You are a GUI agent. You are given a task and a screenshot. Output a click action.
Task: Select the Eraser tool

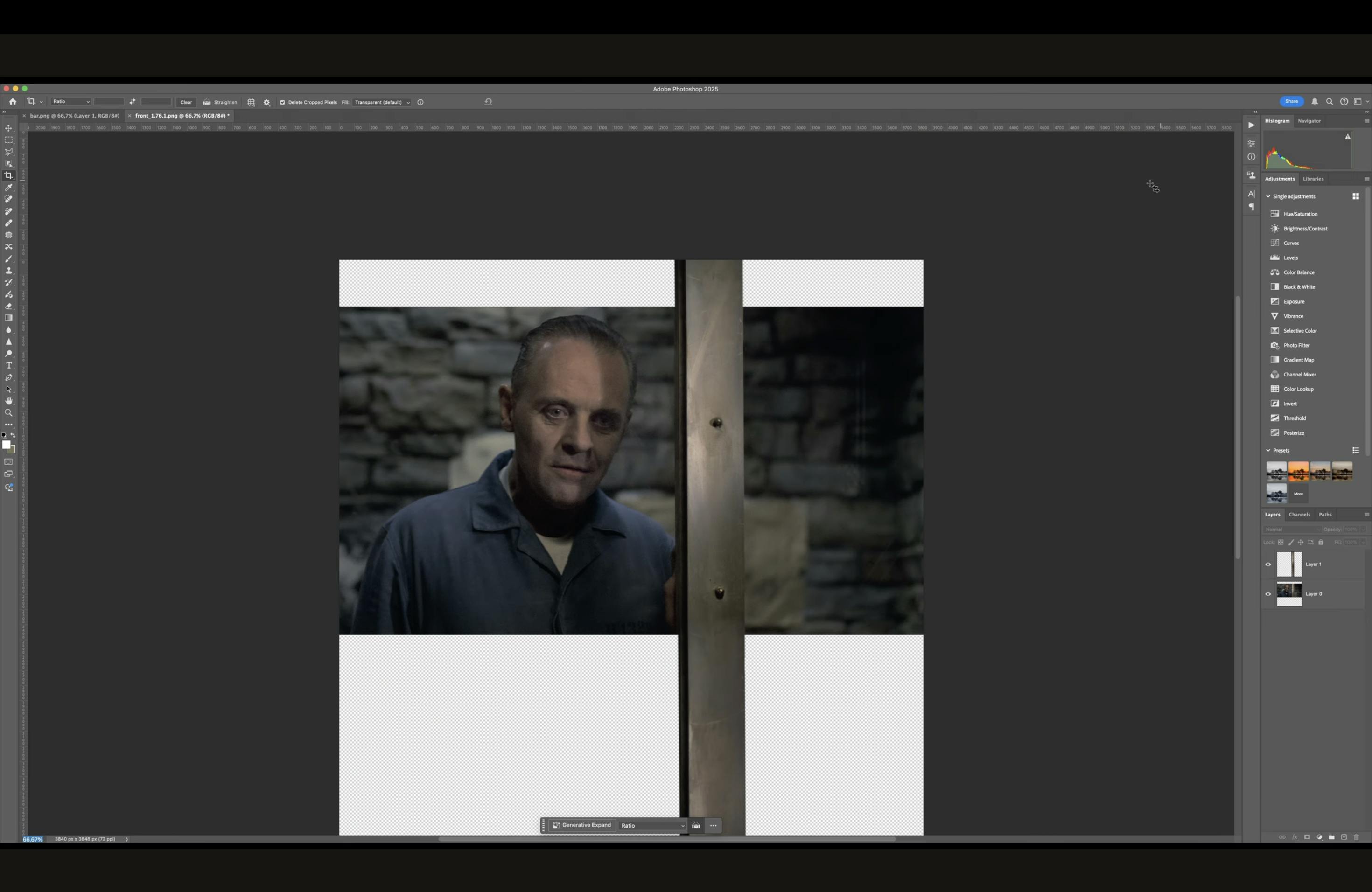(9, 306)
